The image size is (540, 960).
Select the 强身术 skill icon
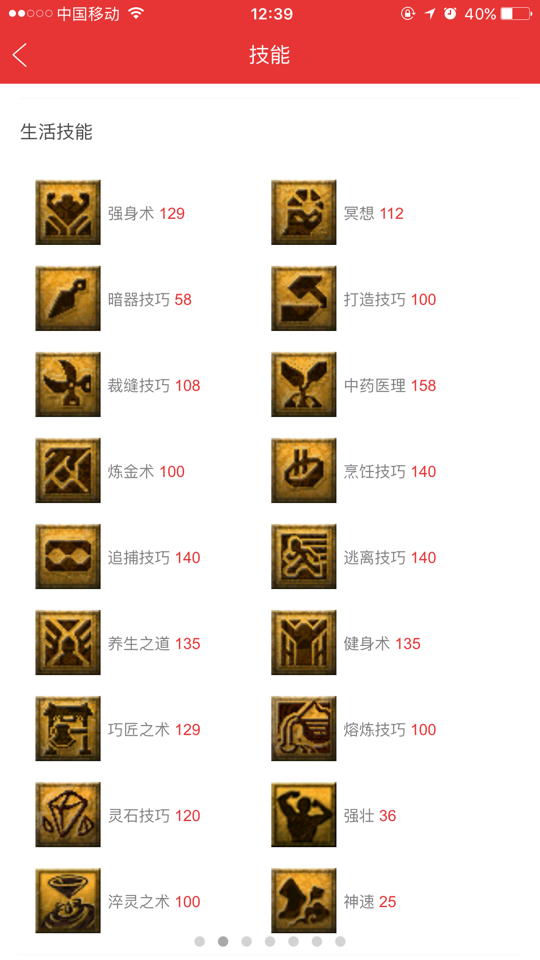tap(68, 212)
